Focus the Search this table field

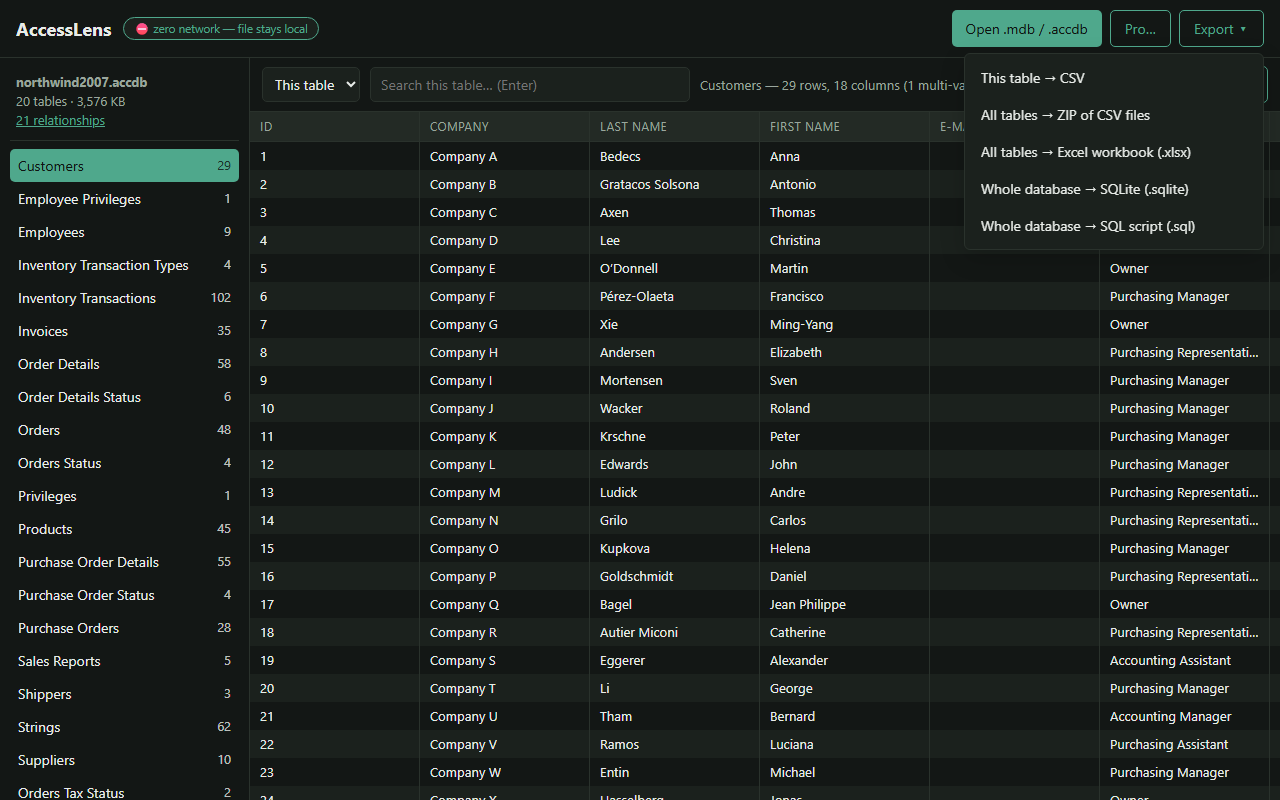point(530,85)
